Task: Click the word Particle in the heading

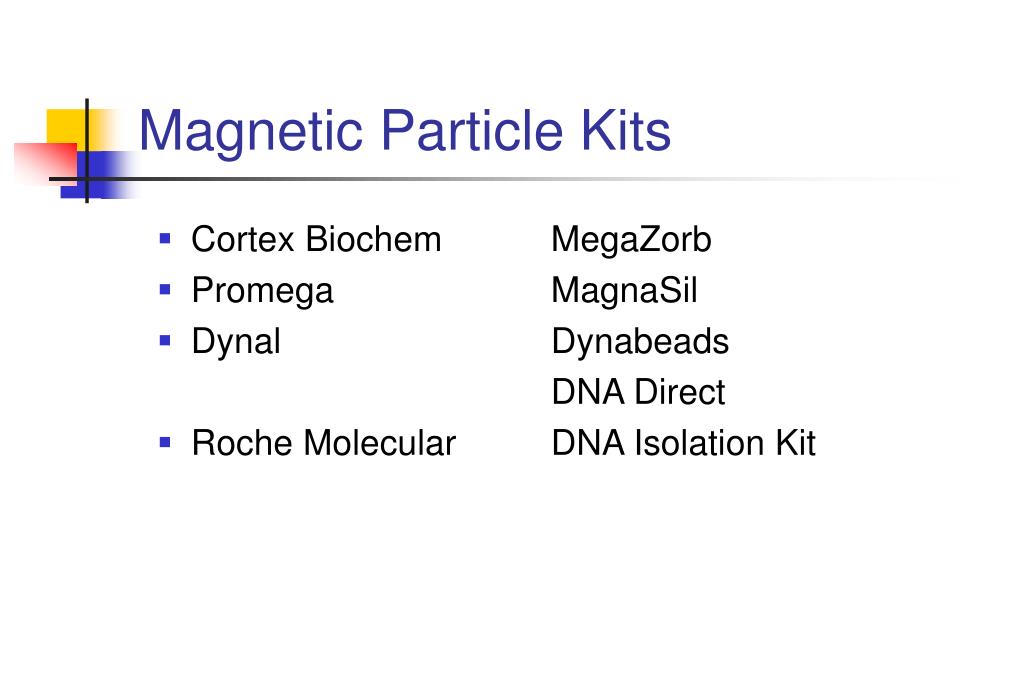Action: click(472, 131)
